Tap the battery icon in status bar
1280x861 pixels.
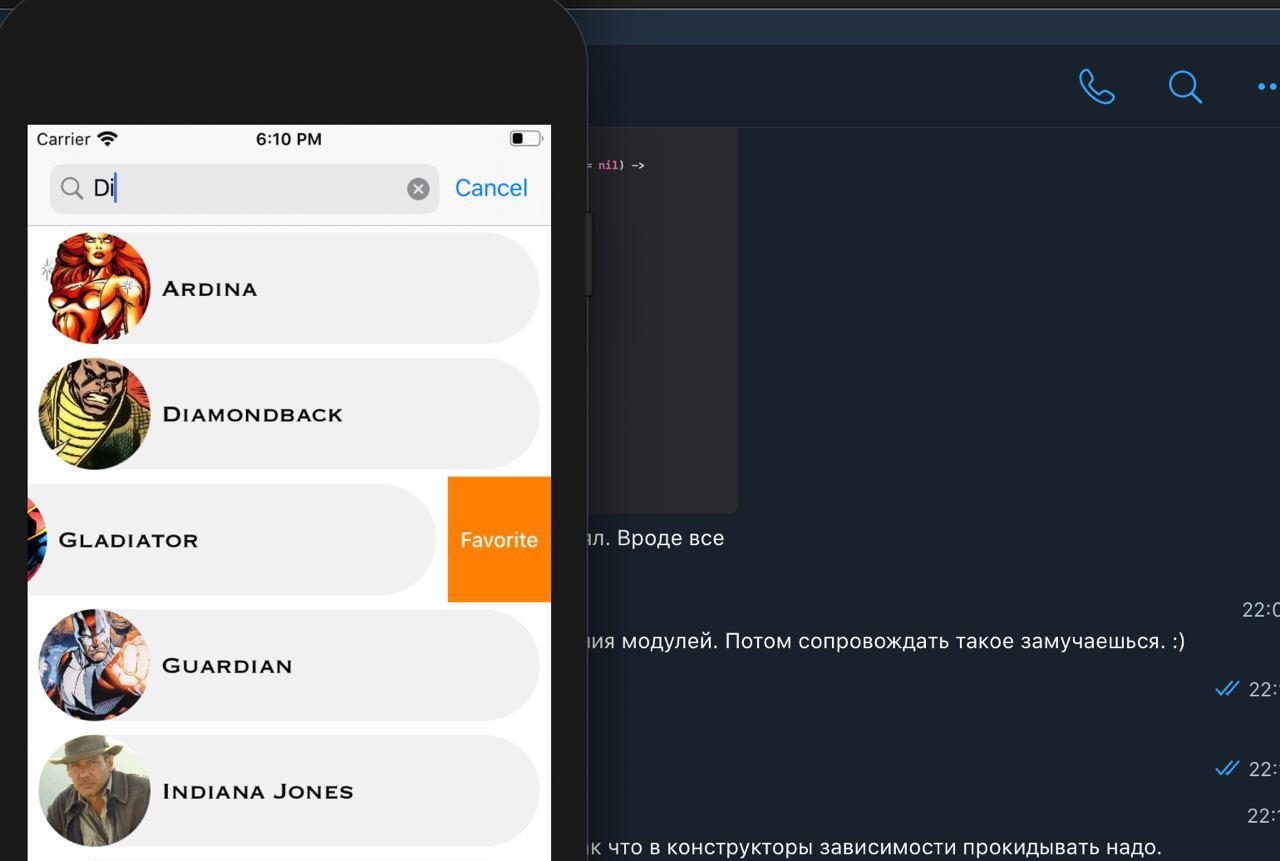[526, 138]
